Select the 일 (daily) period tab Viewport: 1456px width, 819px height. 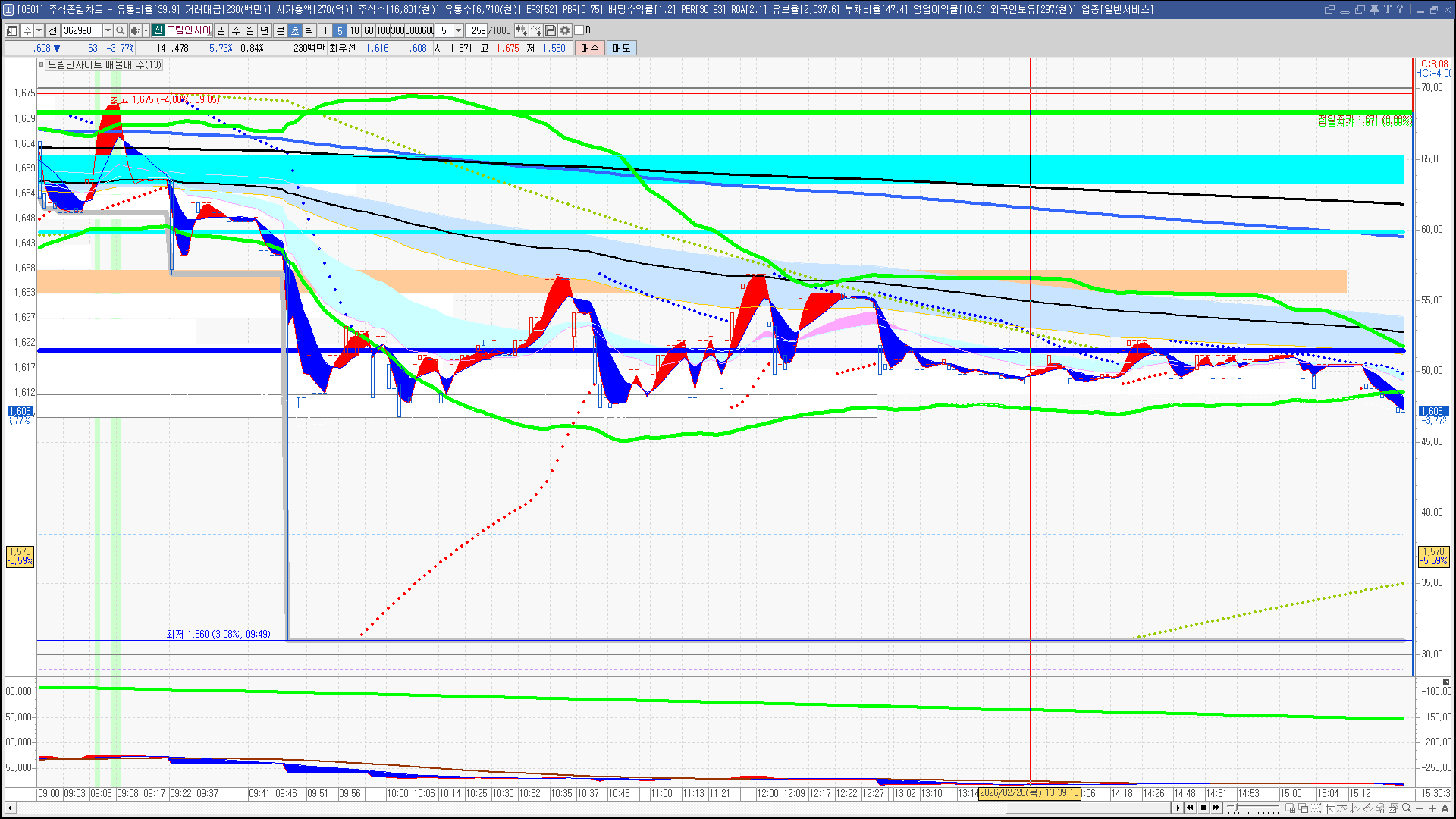(221, 30)
